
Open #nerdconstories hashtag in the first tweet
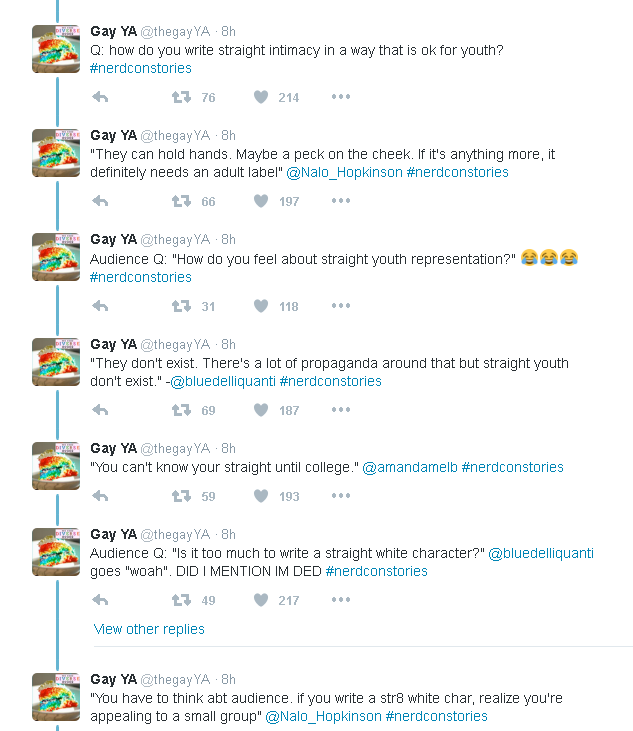tap(140, 68)
